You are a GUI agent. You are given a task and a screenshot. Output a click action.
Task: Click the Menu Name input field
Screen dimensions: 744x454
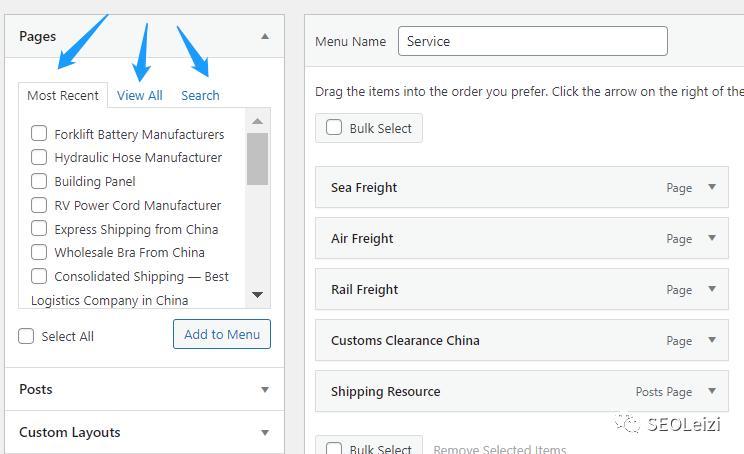tap(532, 41)
